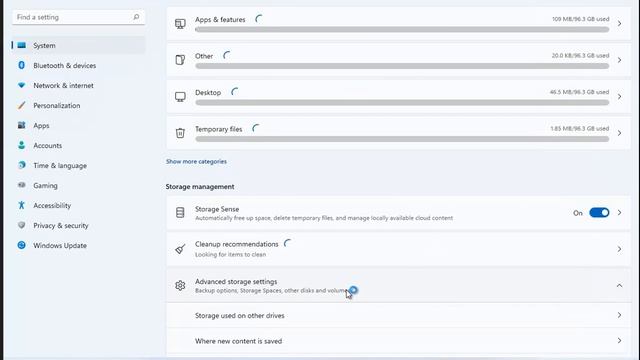
Task: Click the System monitor icon in sidebar
Action: 22,45
